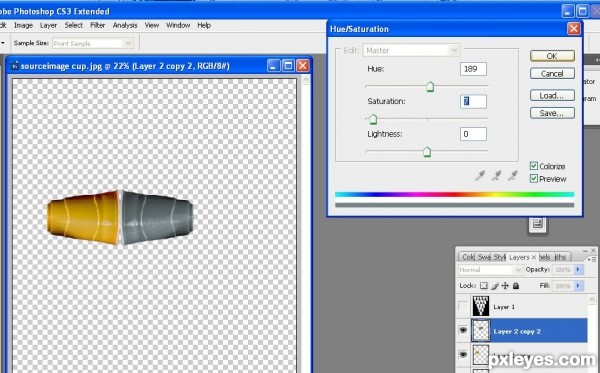This screenshot has height=373, width=600.
Task: Select the subtract-from-sample eyedropper
Action: coord(512,176)
